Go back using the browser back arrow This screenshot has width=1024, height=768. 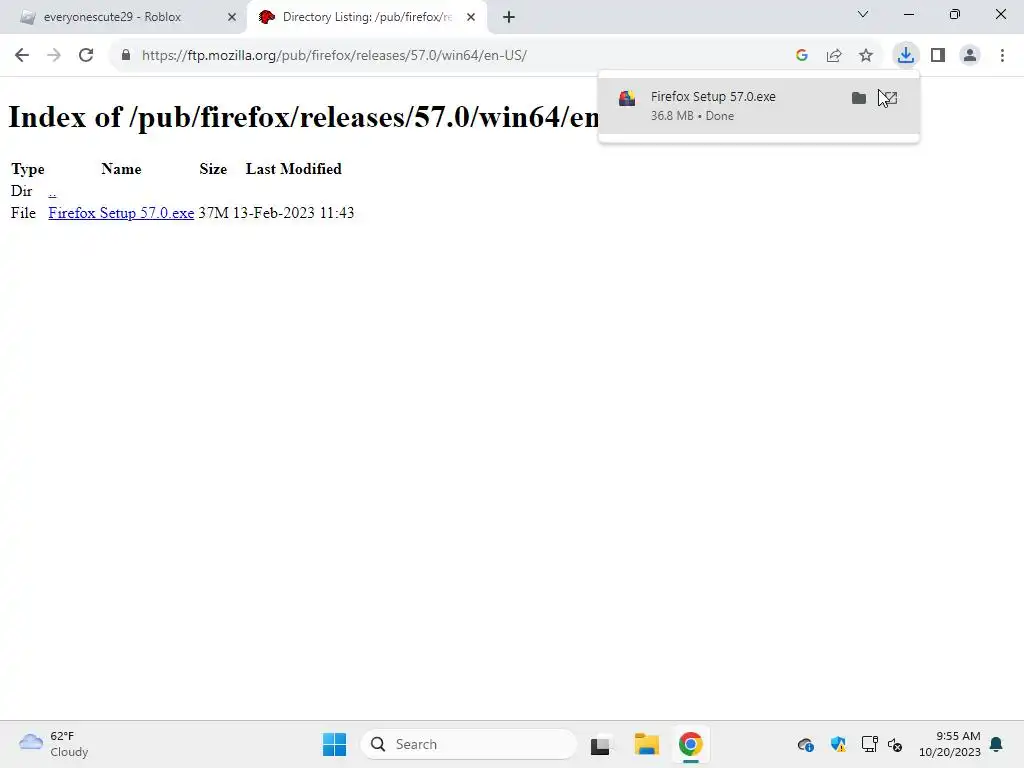point(22,56)
